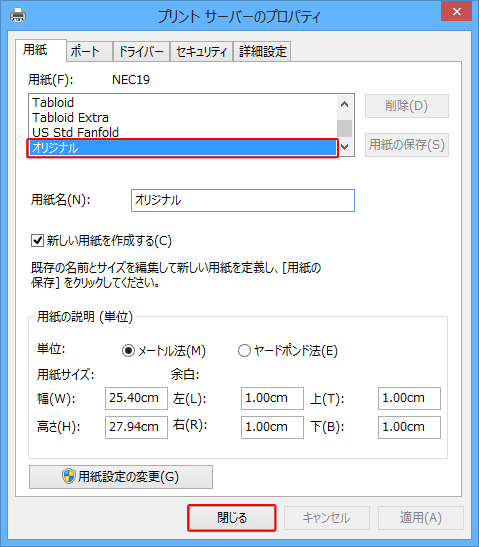Click the 用紙名(N) text field
Viewport: 479px width, 547px height.
243,200
